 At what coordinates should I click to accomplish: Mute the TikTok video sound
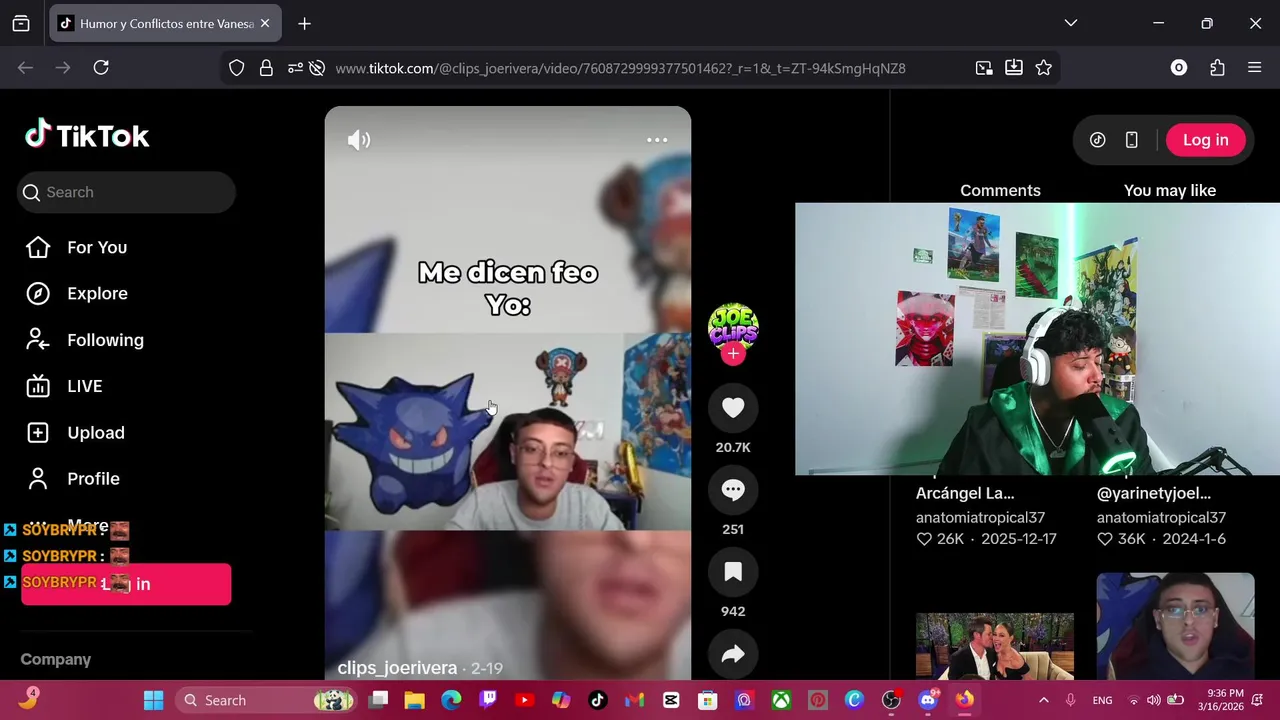(x=359, y=140)
